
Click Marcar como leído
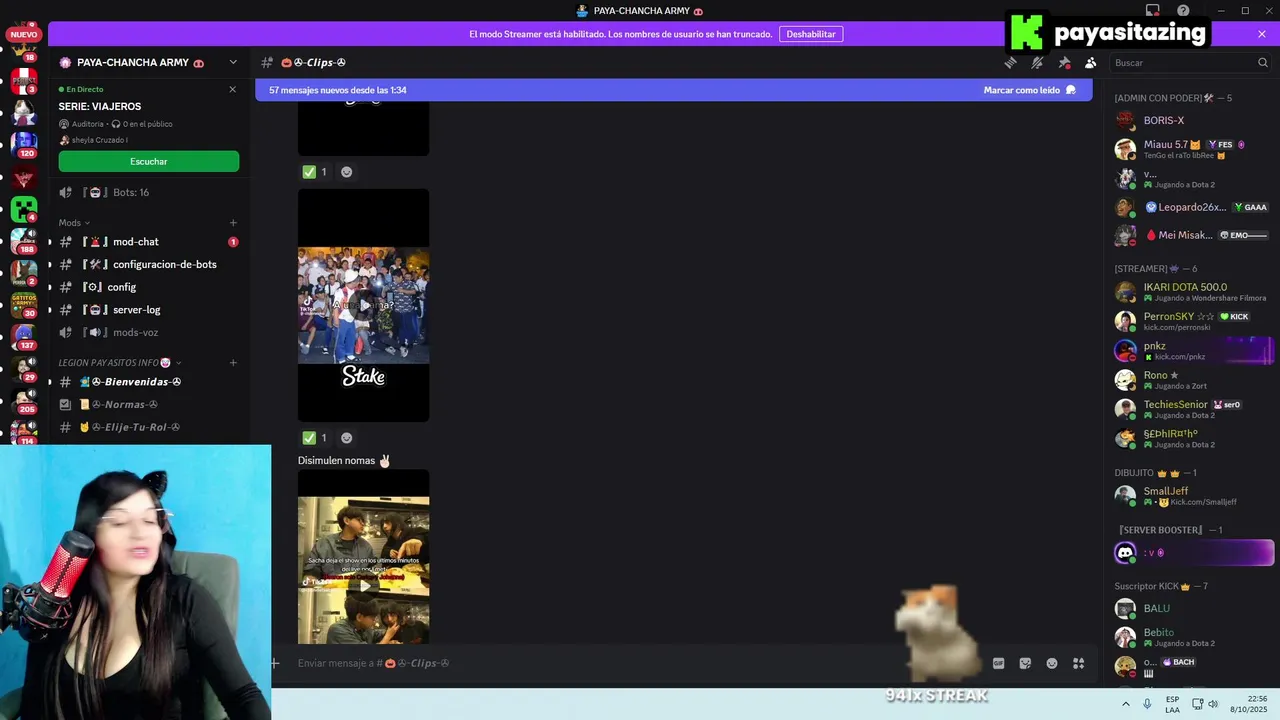(1029, 90)
